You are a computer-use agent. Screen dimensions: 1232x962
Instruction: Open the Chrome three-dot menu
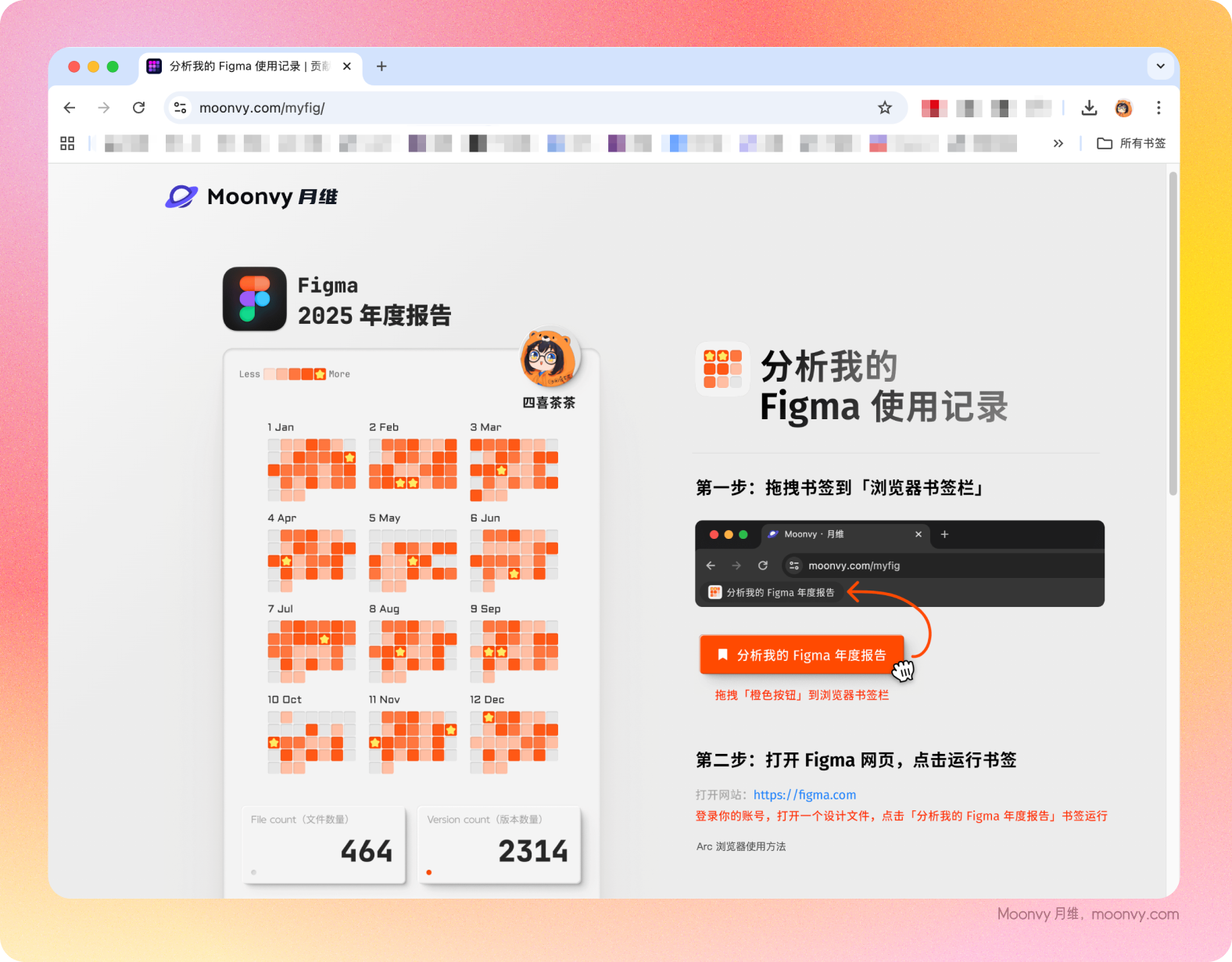[1159, 108]
